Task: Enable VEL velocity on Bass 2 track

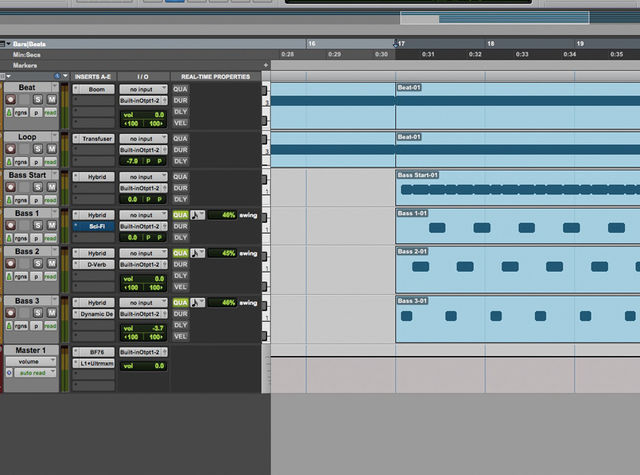Action: point(180,287)
